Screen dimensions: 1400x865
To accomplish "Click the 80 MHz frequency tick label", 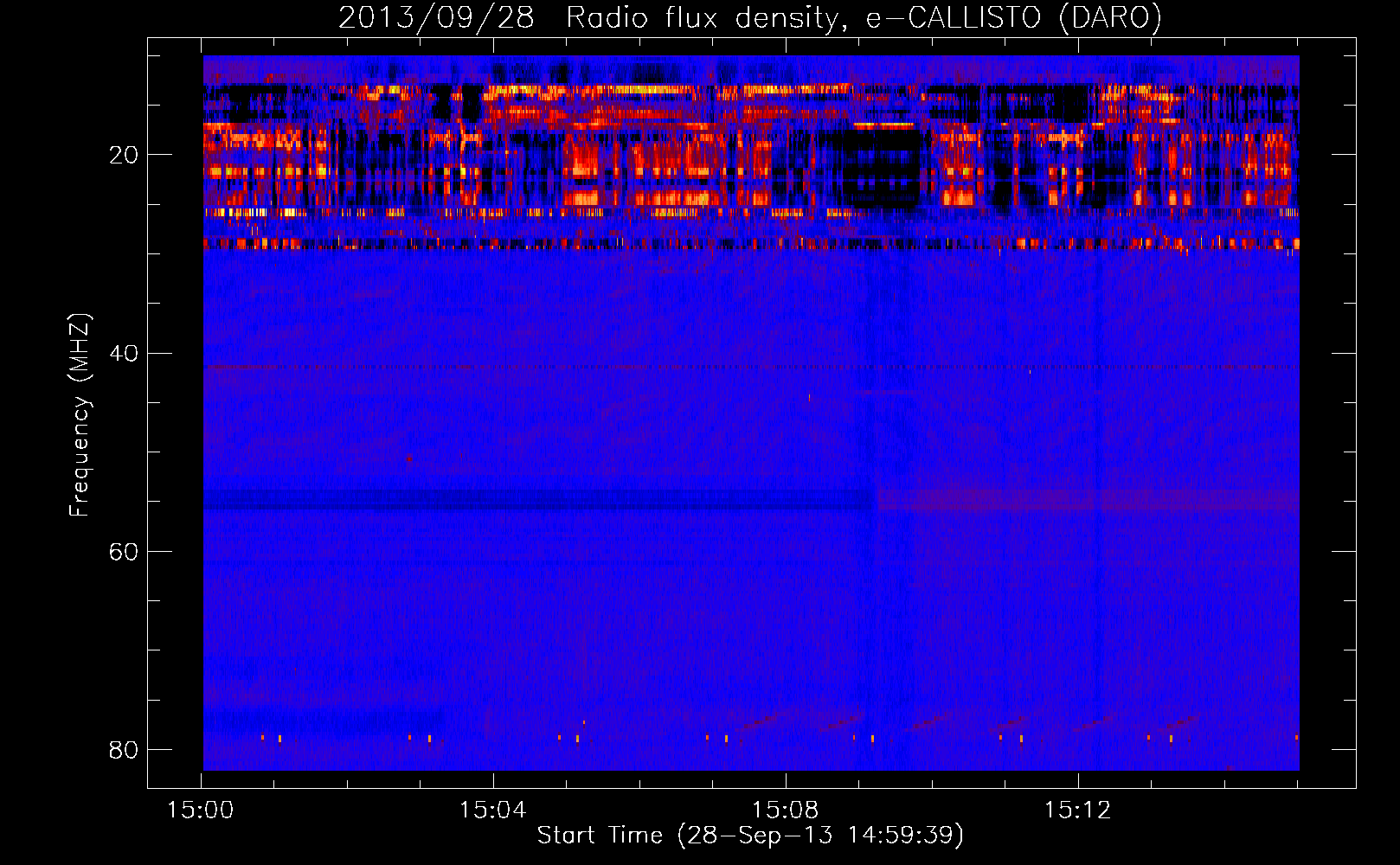I will point(124,749).
